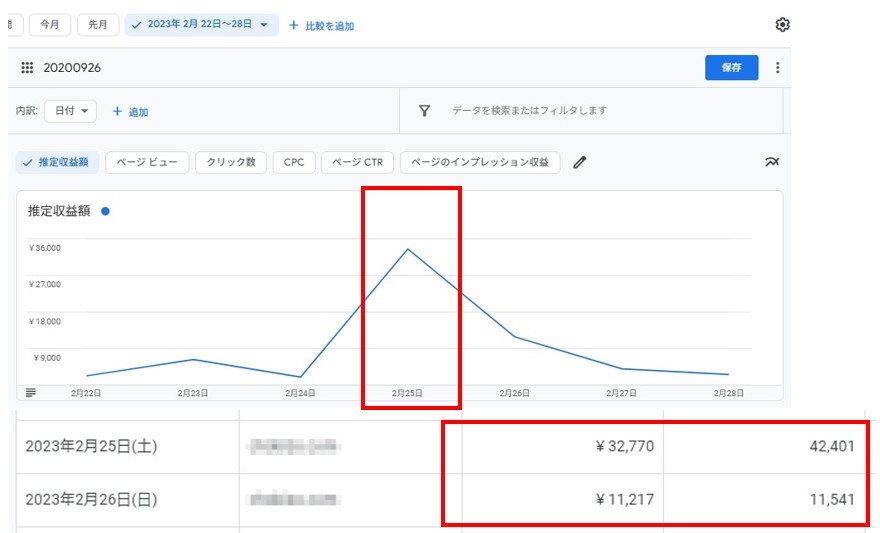Viewport: 880px width, 533px height.
Task: Open the 2023年 2月 22日〜28日 date range dropdown
Action: pos(201,25)
